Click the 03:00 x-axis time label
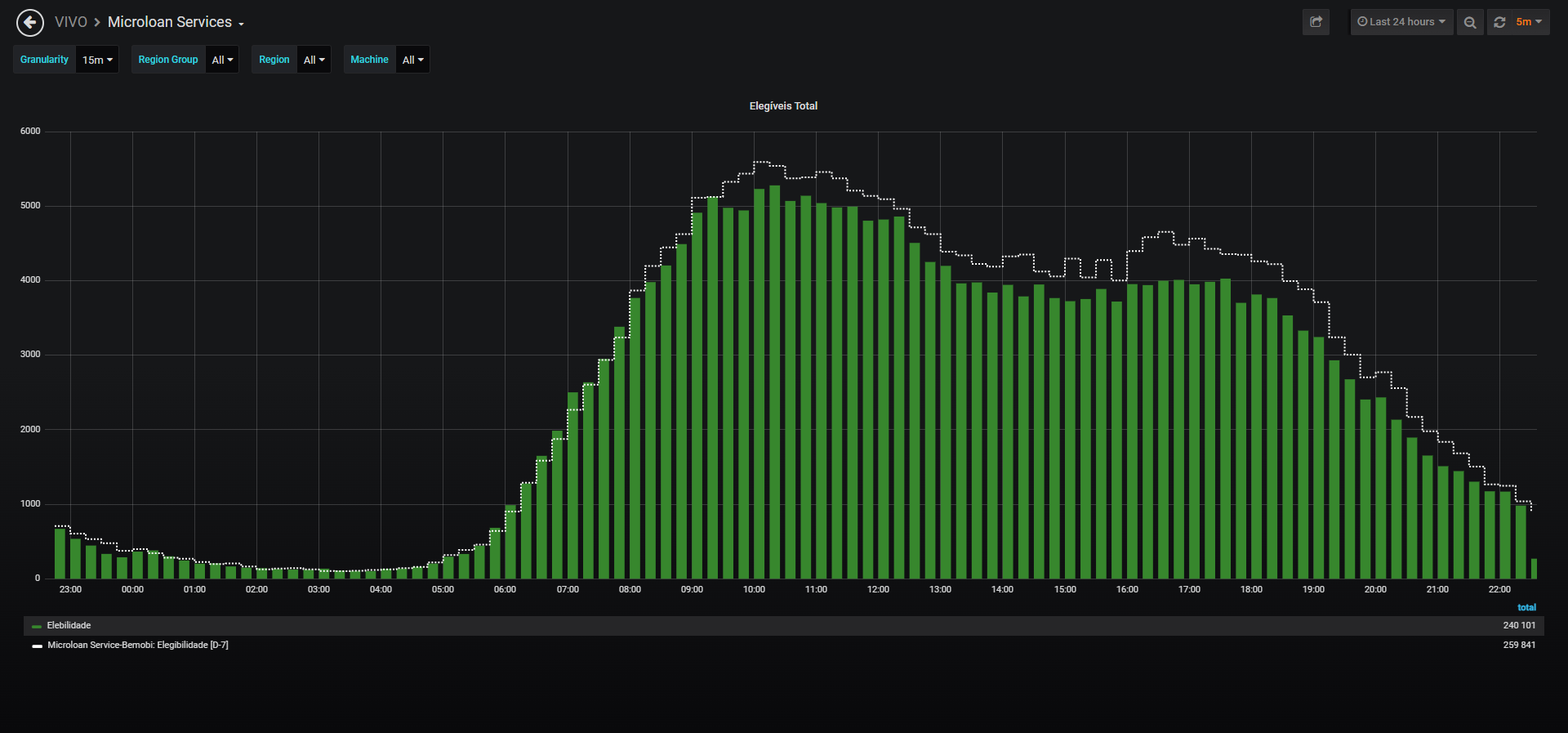The width and height of the screenshot is (1568, 733). (318, 589)
